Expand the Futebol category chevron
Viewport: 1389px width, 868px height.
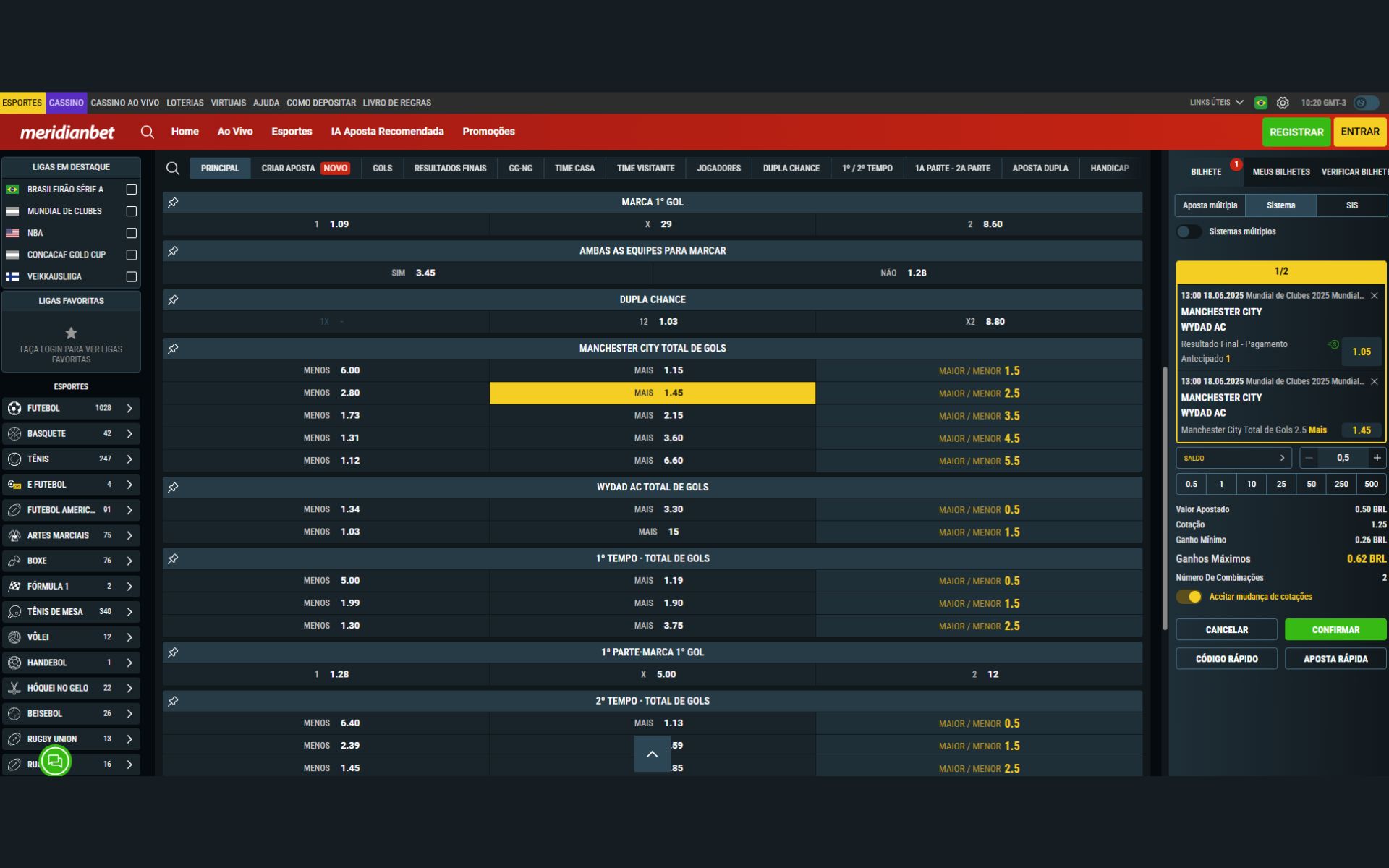129,408
